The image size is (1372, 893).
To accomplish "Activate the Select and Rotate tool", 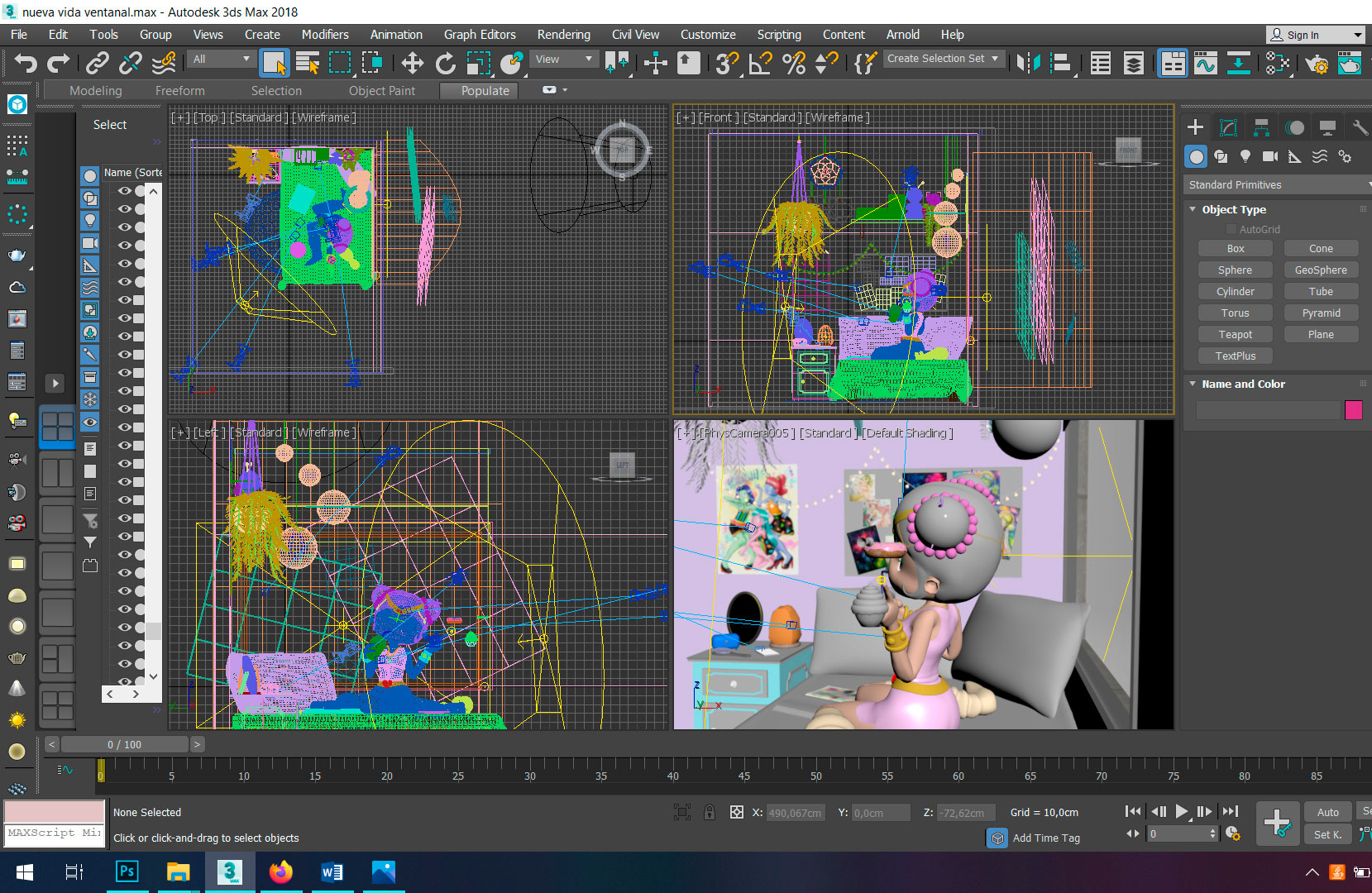I will [x=445, y=63].
